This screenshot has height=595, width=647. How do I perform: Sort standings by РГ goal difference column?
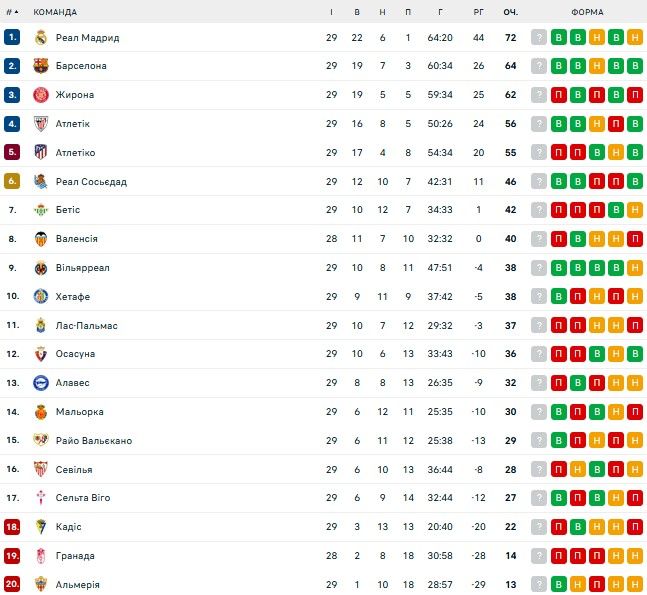pos(478,12)
